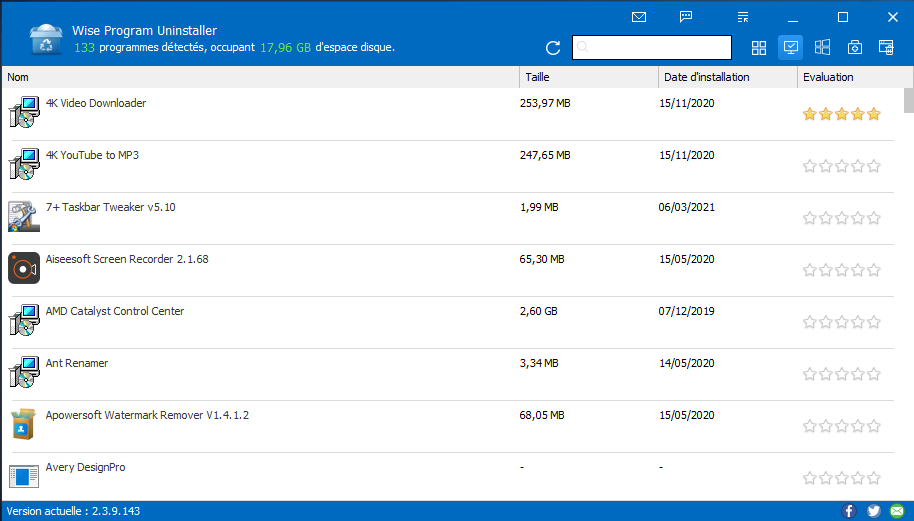
Task: Open the toolbar icon with a plus-marked case
Action: [x=855, y=48]
